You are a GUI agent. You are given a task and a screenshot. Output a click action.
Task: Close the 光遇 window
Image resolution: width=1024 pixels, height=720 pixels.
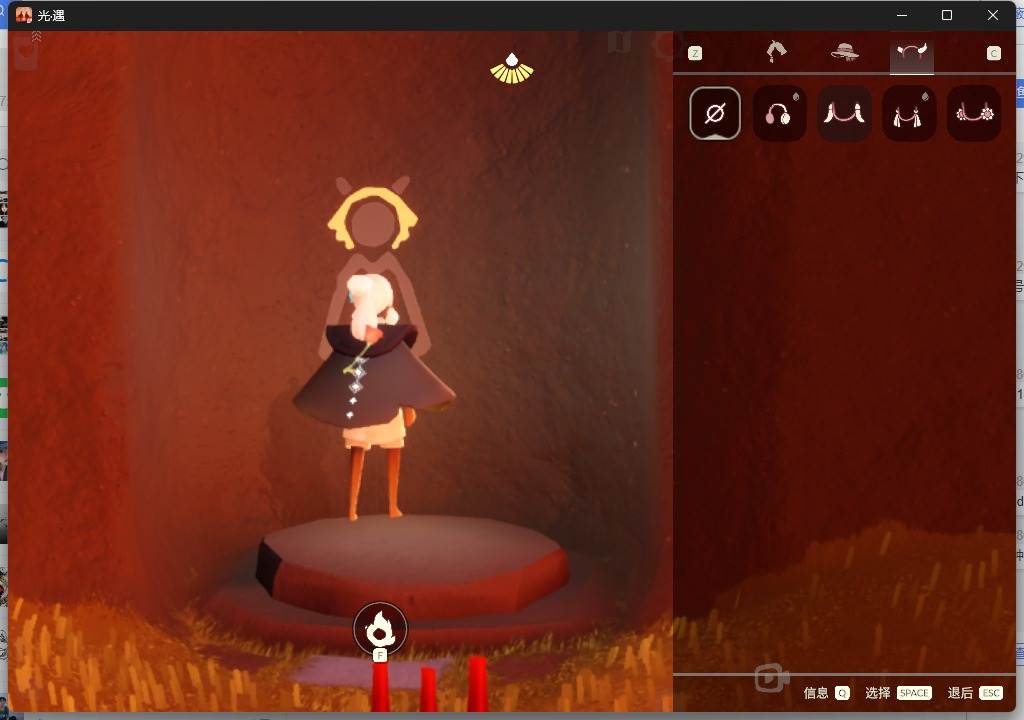[x=992, y=15]
